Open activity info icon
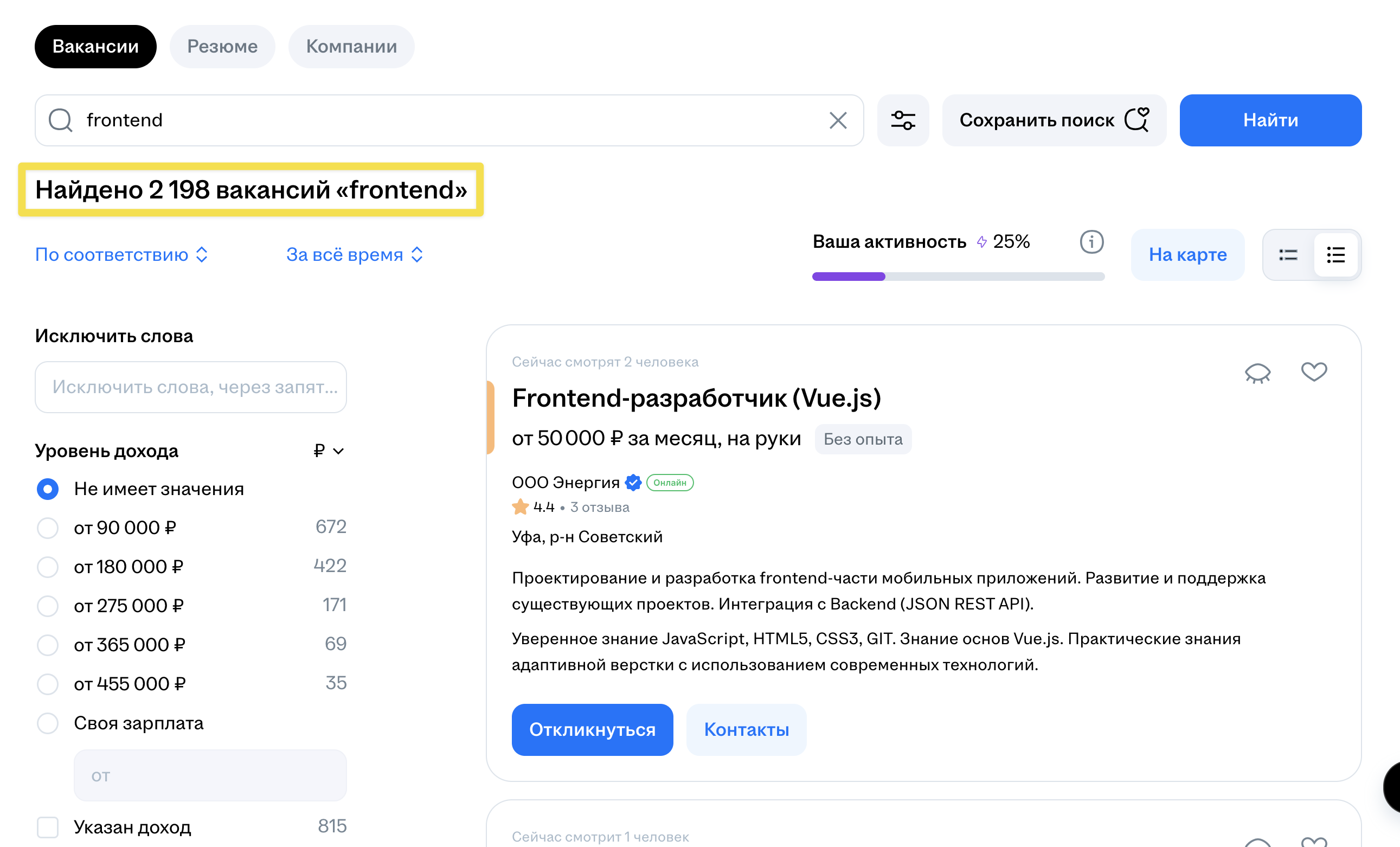1400x847 pixels. [x=1091, y=242]
